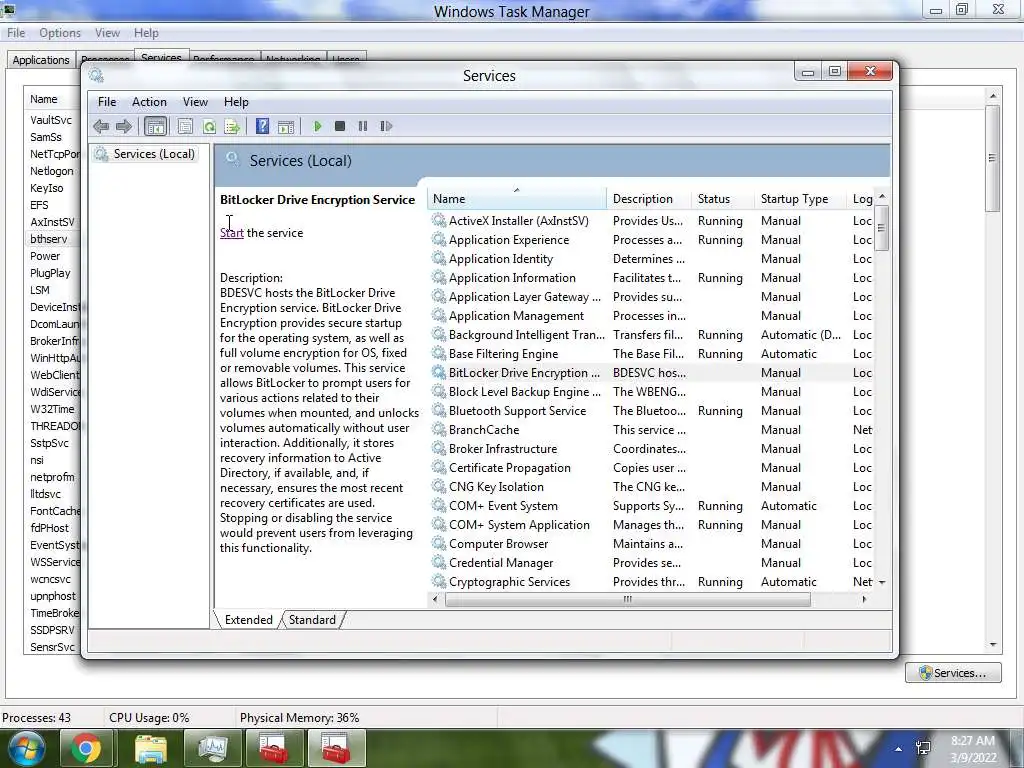Open Chrome from the taskbar

[87, 748]
